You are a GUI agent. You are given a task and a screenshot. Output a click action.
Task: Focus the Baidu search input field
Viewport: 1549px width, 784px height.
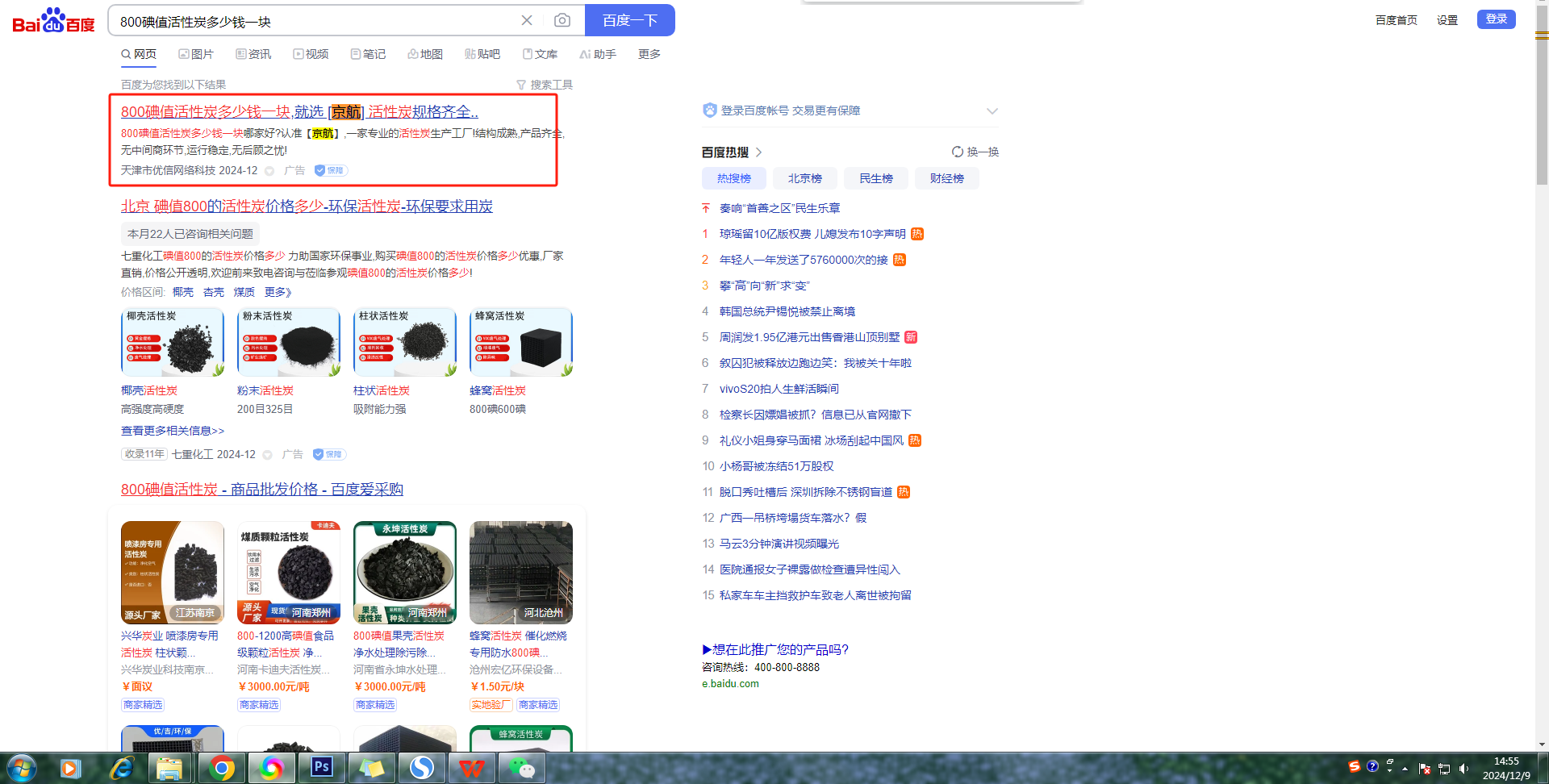pyautogui.click(x=315, y=21)
